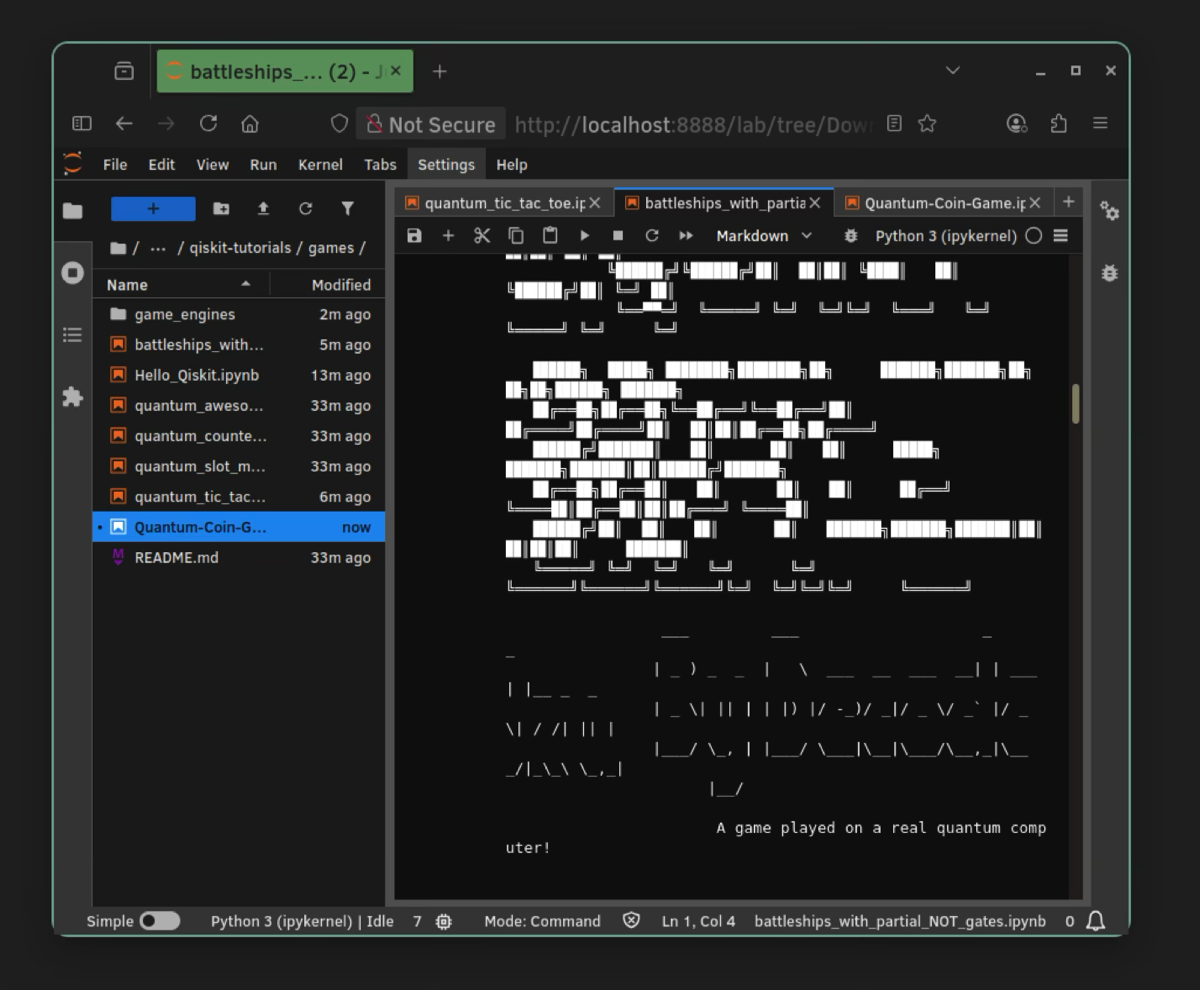Upload files using the upload arrow icon
Viewport: 1200px width, 990px height.
[x=263, y=208]
